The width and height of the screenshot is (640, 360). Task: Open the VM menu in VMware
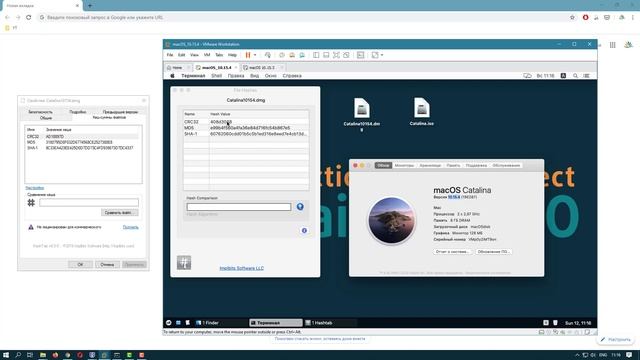pyautogui.click(x=207, y=55)
